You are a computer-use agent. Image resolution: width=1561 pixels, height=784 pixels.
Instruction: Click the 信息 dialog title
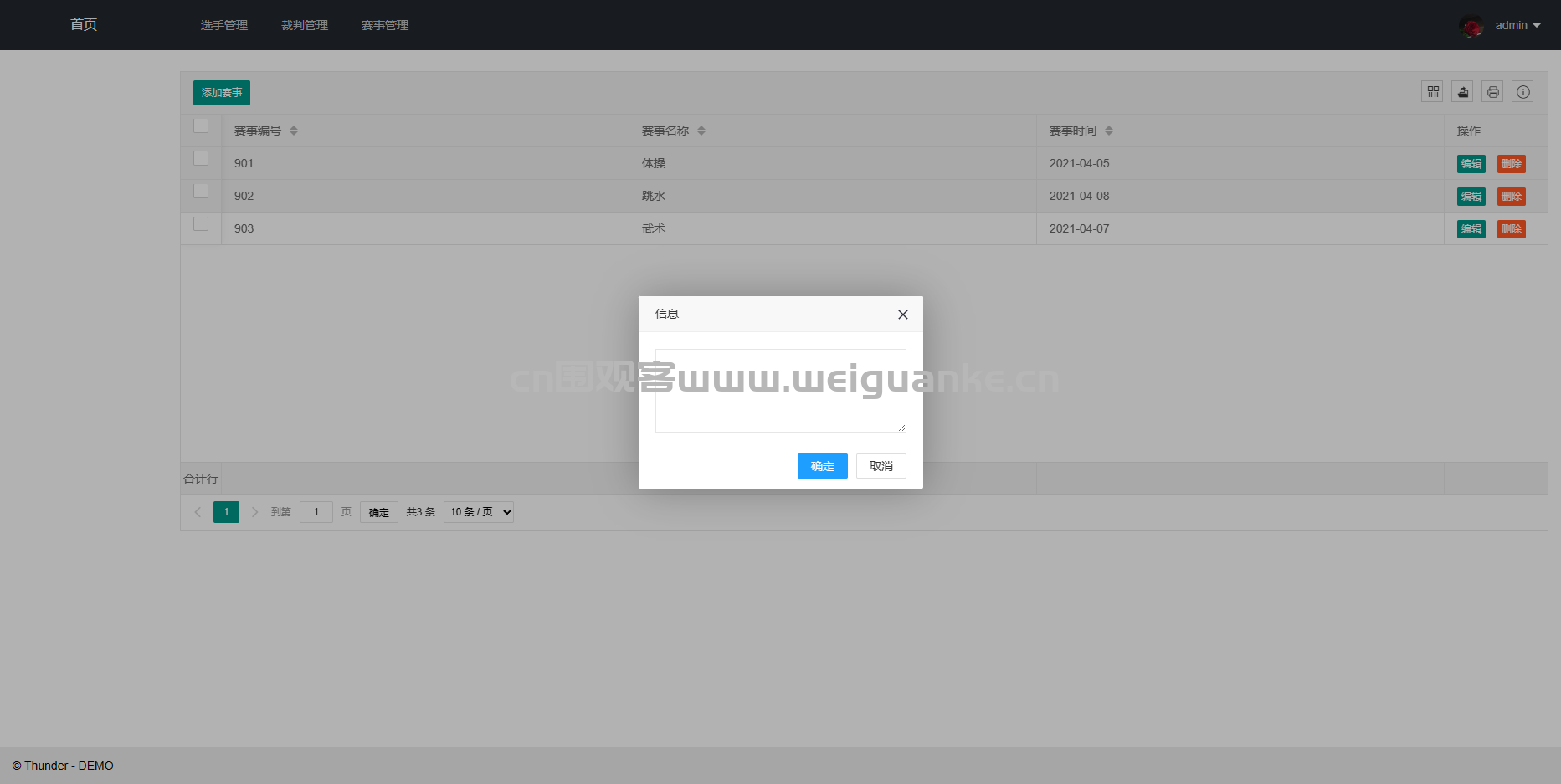pyautogui.click(x=667, y=314)
